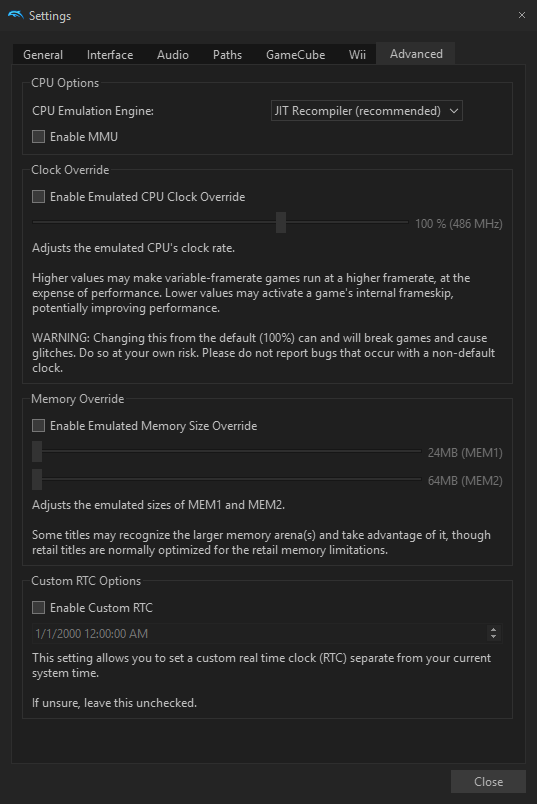The image size is (537, 804).
Task: Switch to the Wii tab
Action: tap(357, 54)
